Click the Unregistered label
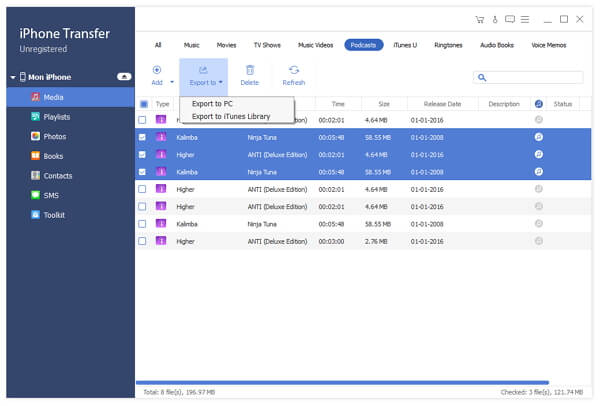The width and height of the screenshot is (600, 406). tap(43, 49)
